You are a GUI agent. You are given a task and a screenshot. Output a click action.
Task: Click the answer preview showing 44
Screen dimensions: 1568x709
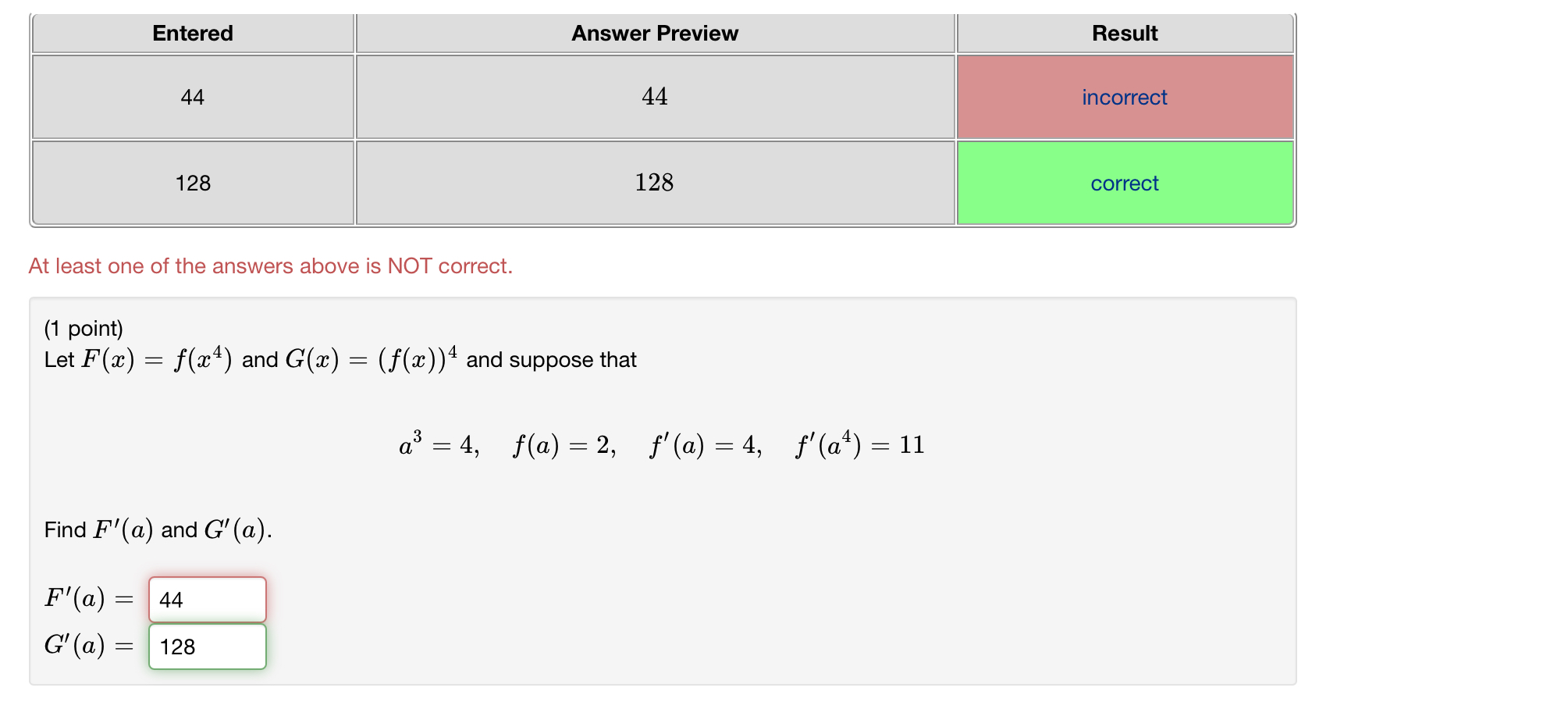[655, 97]
